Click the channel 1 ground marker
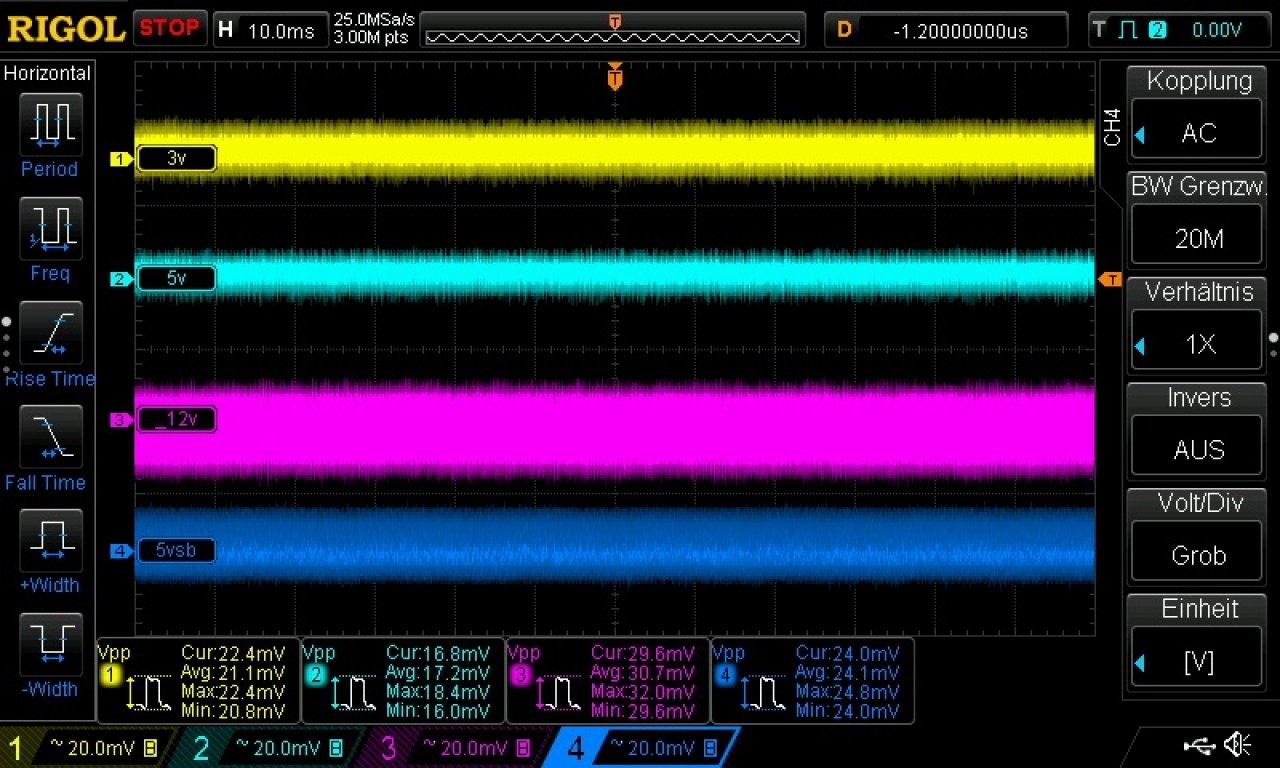1280x768 pixels. (121, 159)
